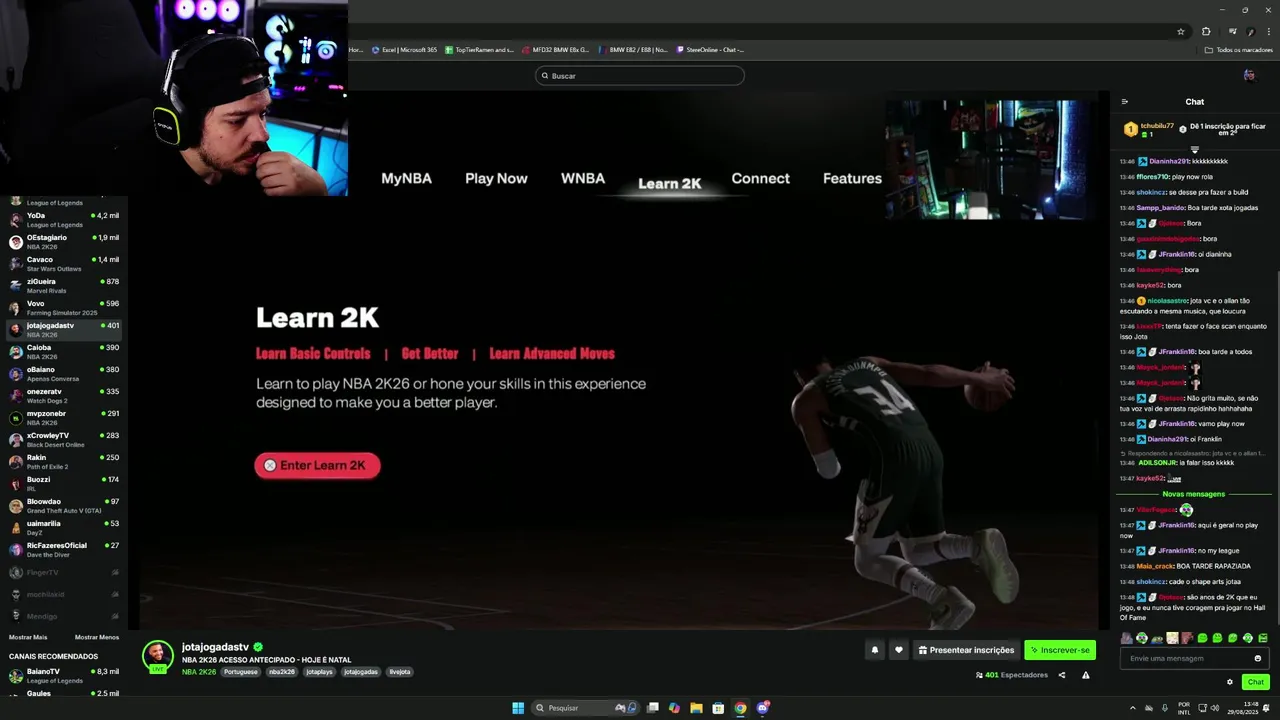Click 'Mostrar Mais' in the sidebar
Viewport: 1280px width, 720px height.
28,637
